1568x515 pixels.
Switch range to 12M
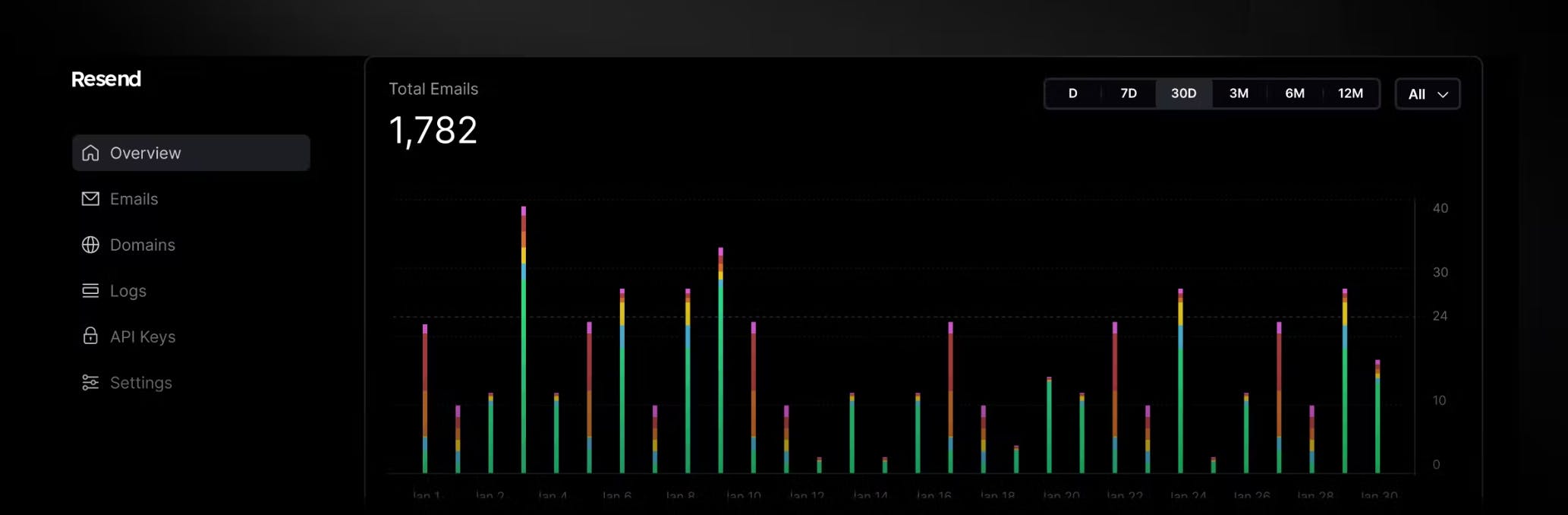coord(1350,93)
